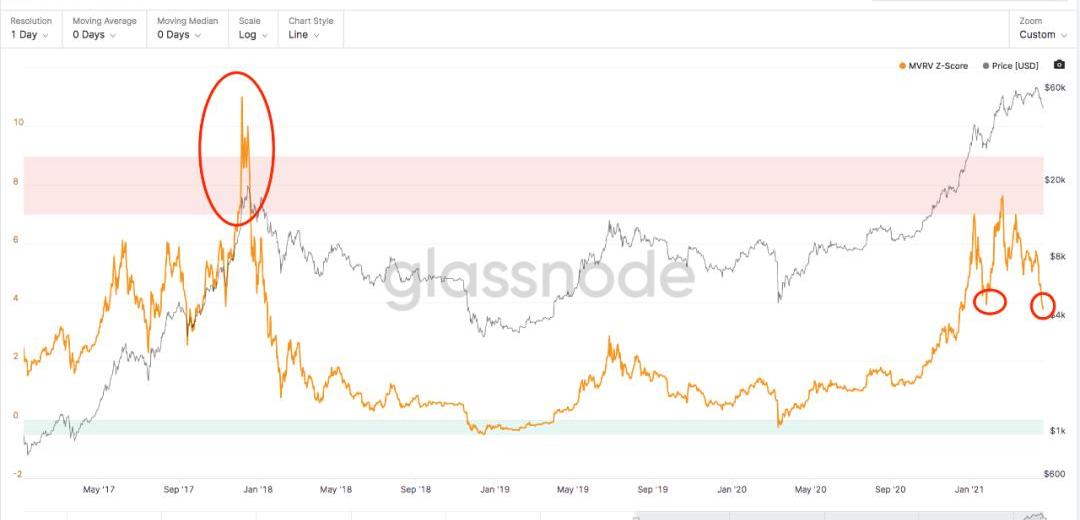Open the Zoom Custom dropdown
Screen dimensions: 1080x520
click(x=1043, y=28)
